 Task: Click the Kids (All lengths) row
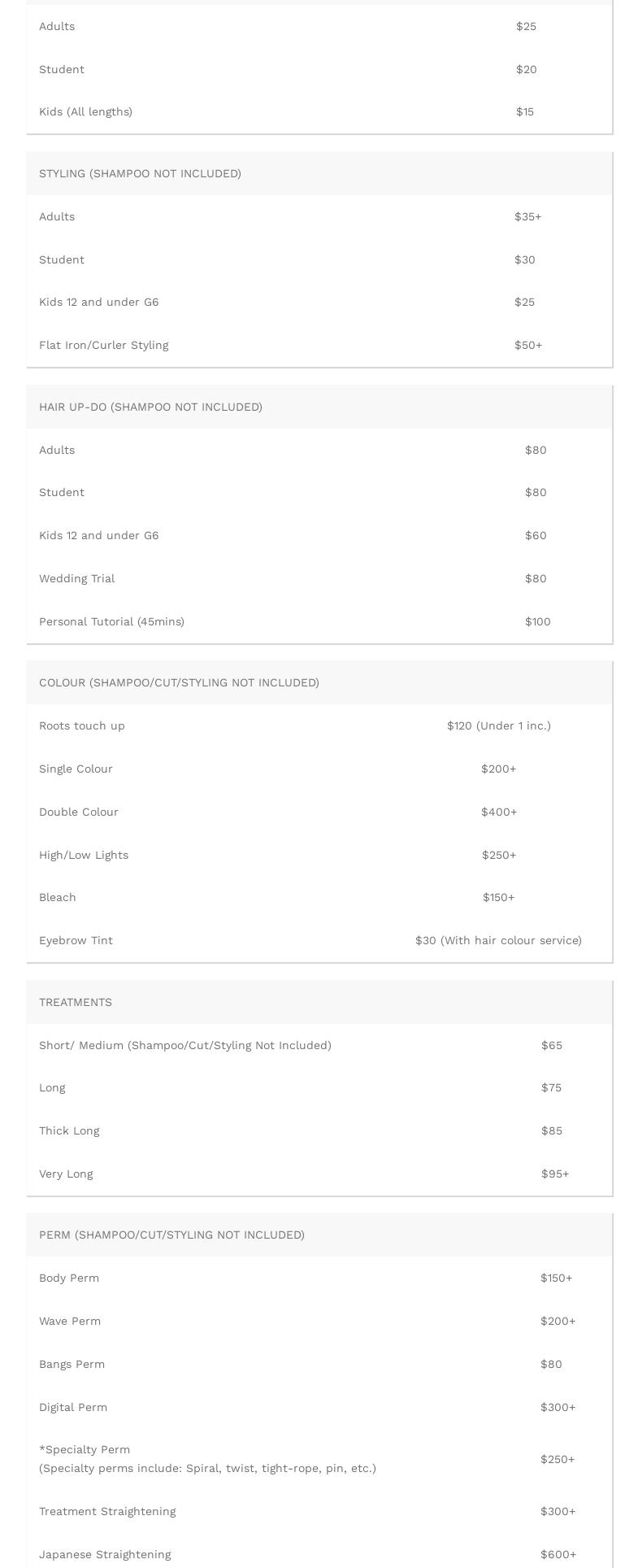(x=85, y=111)
